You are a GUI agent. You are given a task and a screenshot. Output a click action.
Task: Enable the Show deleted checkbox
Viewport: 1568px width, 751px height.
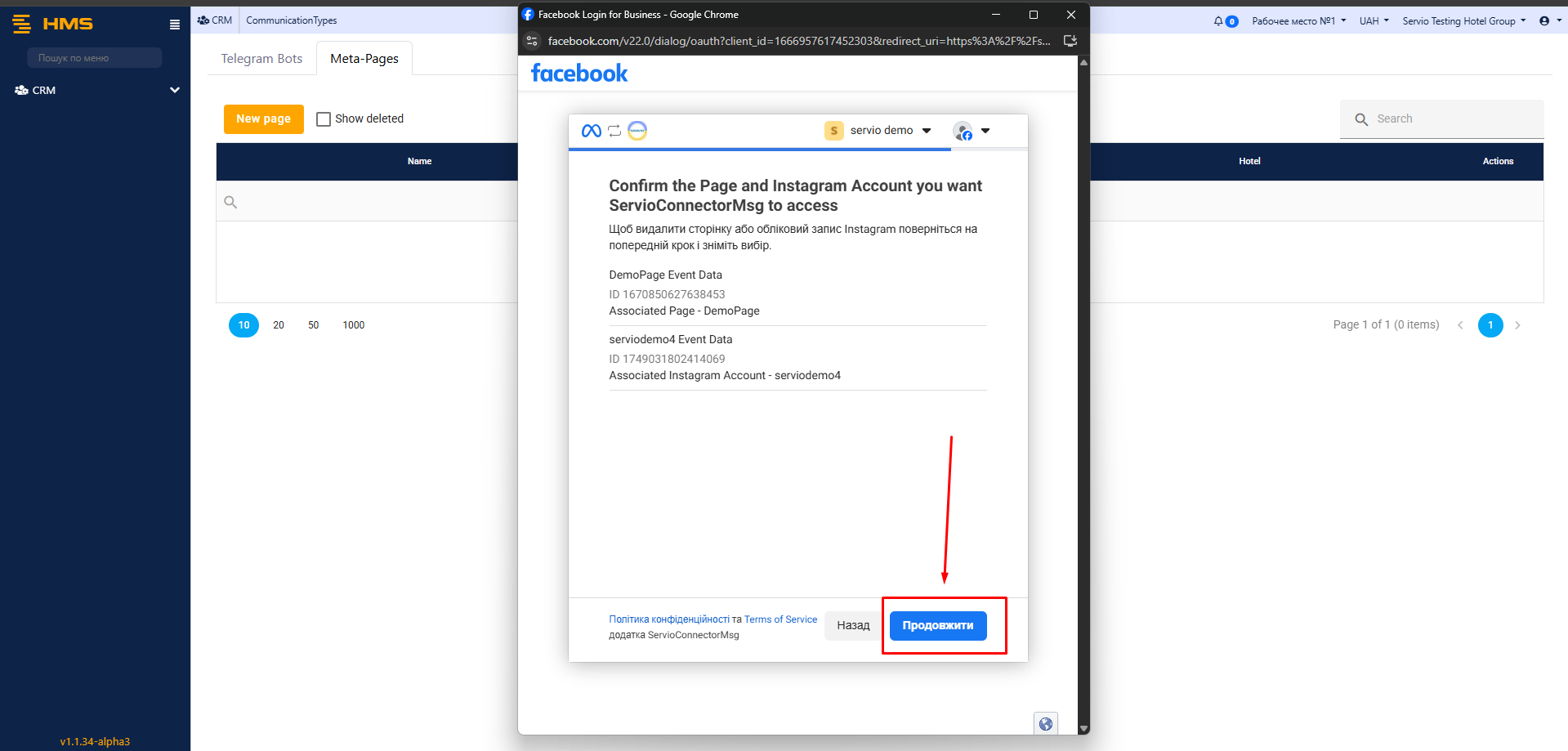(324, 119)
